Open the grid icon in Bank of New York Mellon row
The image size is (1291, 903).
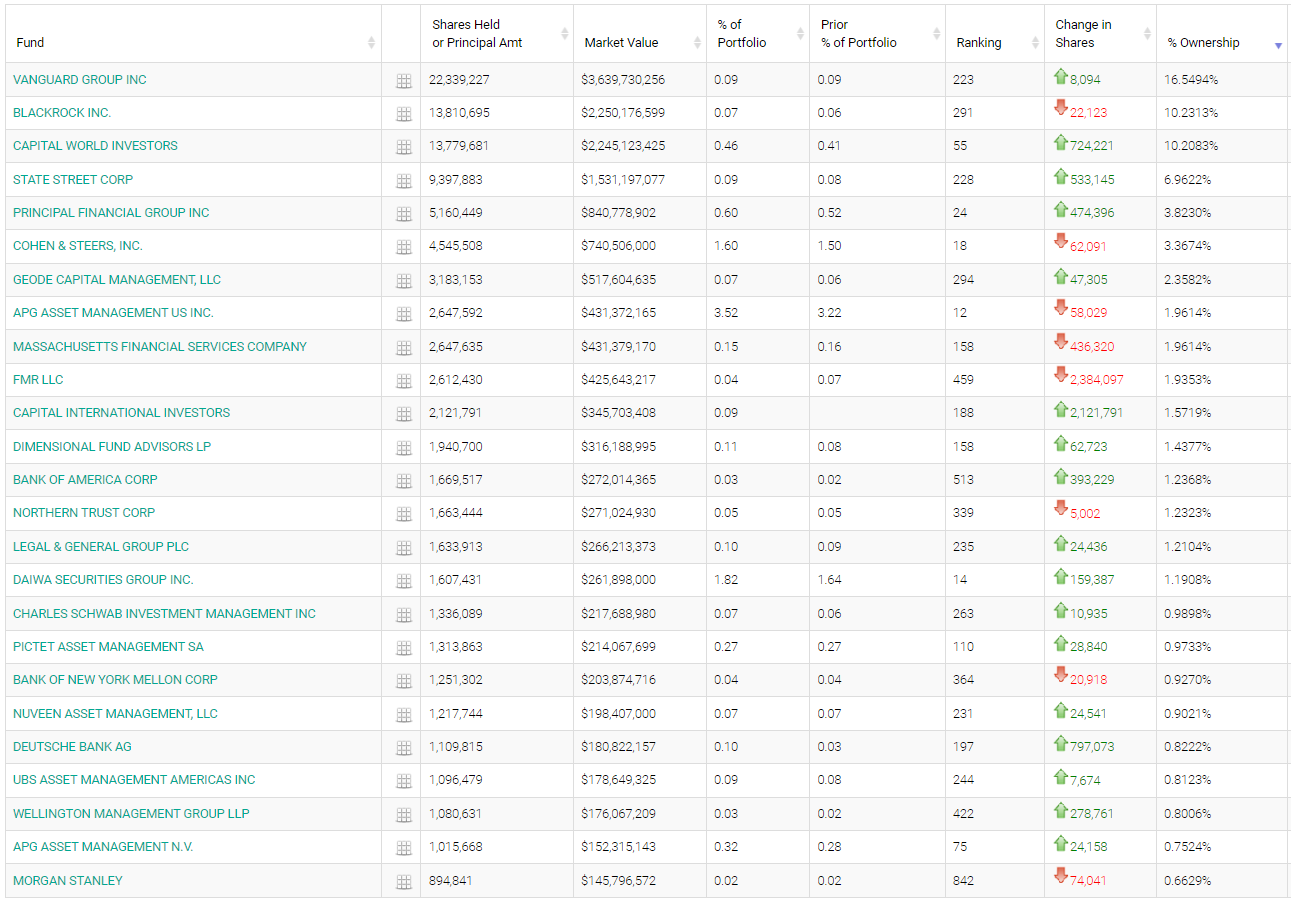click(404, 681)
